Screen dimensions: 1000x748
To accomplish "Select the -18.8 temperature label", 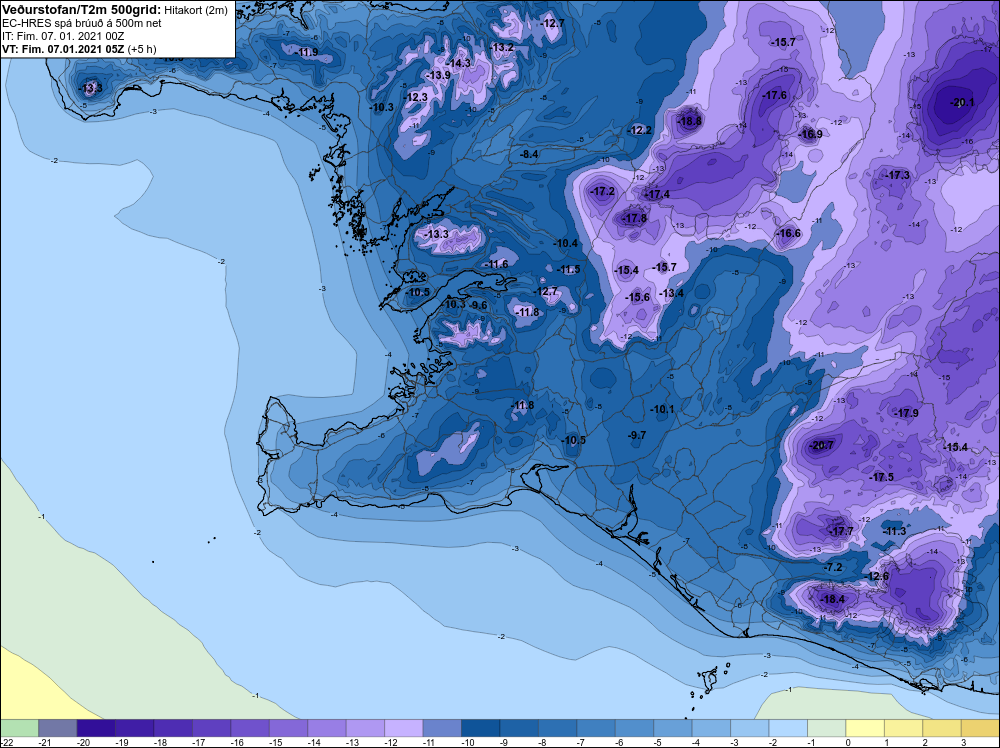I will [x=689, y=121].
